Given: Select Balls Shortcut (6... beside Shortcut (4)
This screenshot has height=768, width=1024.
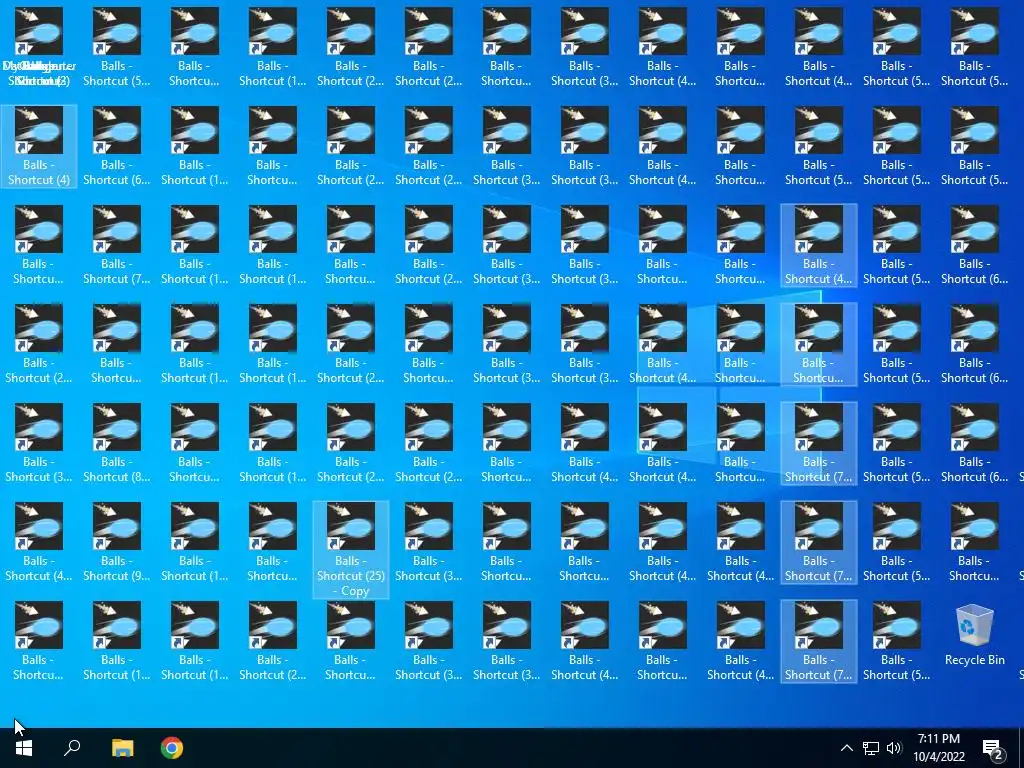Looking at the screenshot, I should pos(116,146).
